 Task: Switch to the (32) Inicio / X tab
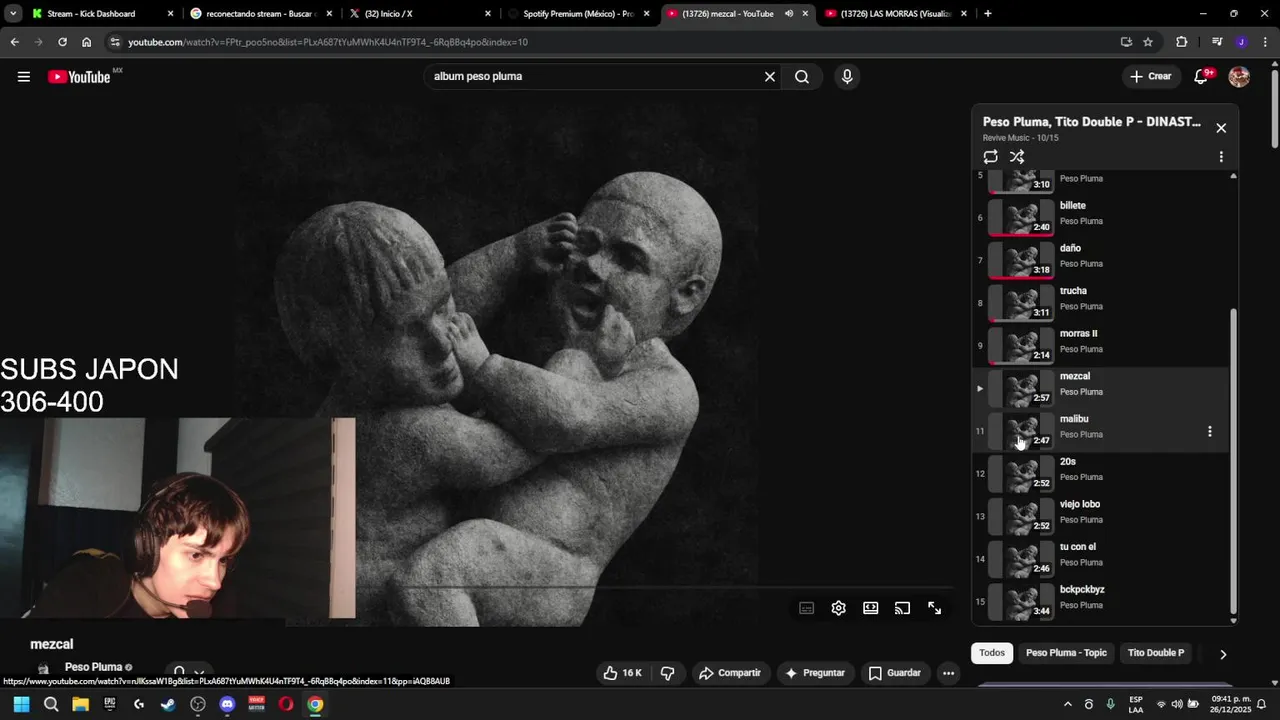(420, 14)
